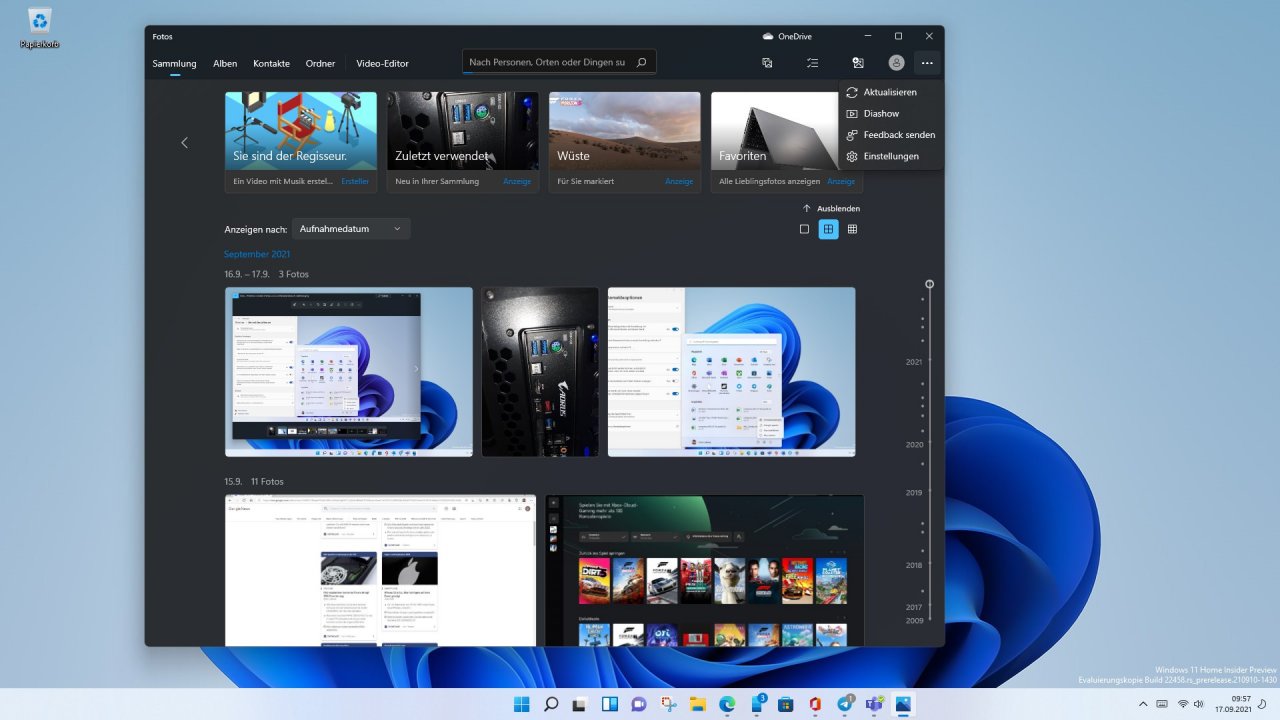Click the new video project icon in Photos toolbar
The width and height of the screenshot is (1280, 720).
767,63
